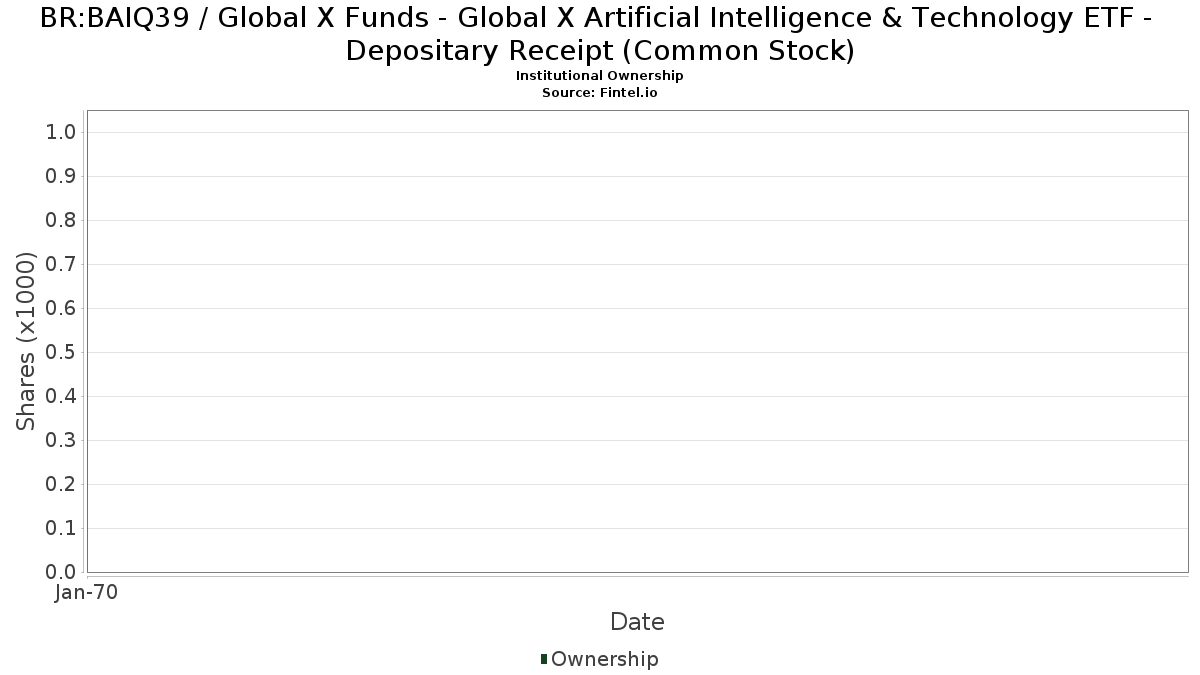Click the 0.9 y-axis tick label
Image resolution: width=1200 pixels, height=675 pixels.
pos(62,177)
